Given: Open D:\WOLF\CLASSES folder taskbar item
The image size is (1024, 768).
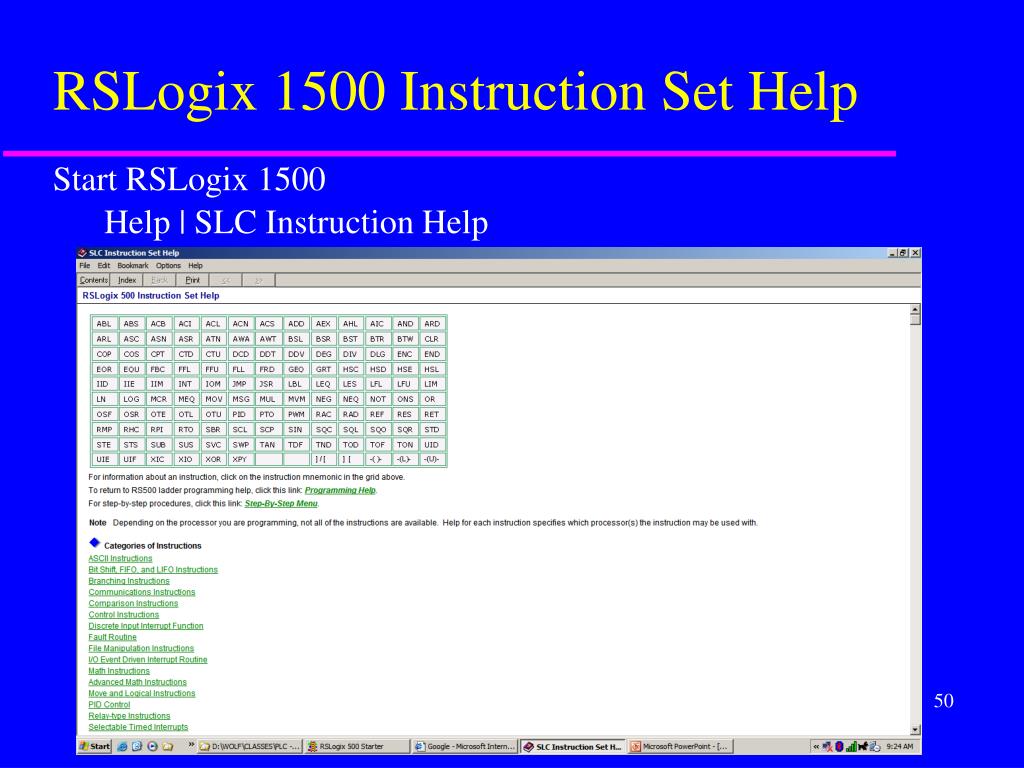Looking at the screenshot, I should coord(249,746).
